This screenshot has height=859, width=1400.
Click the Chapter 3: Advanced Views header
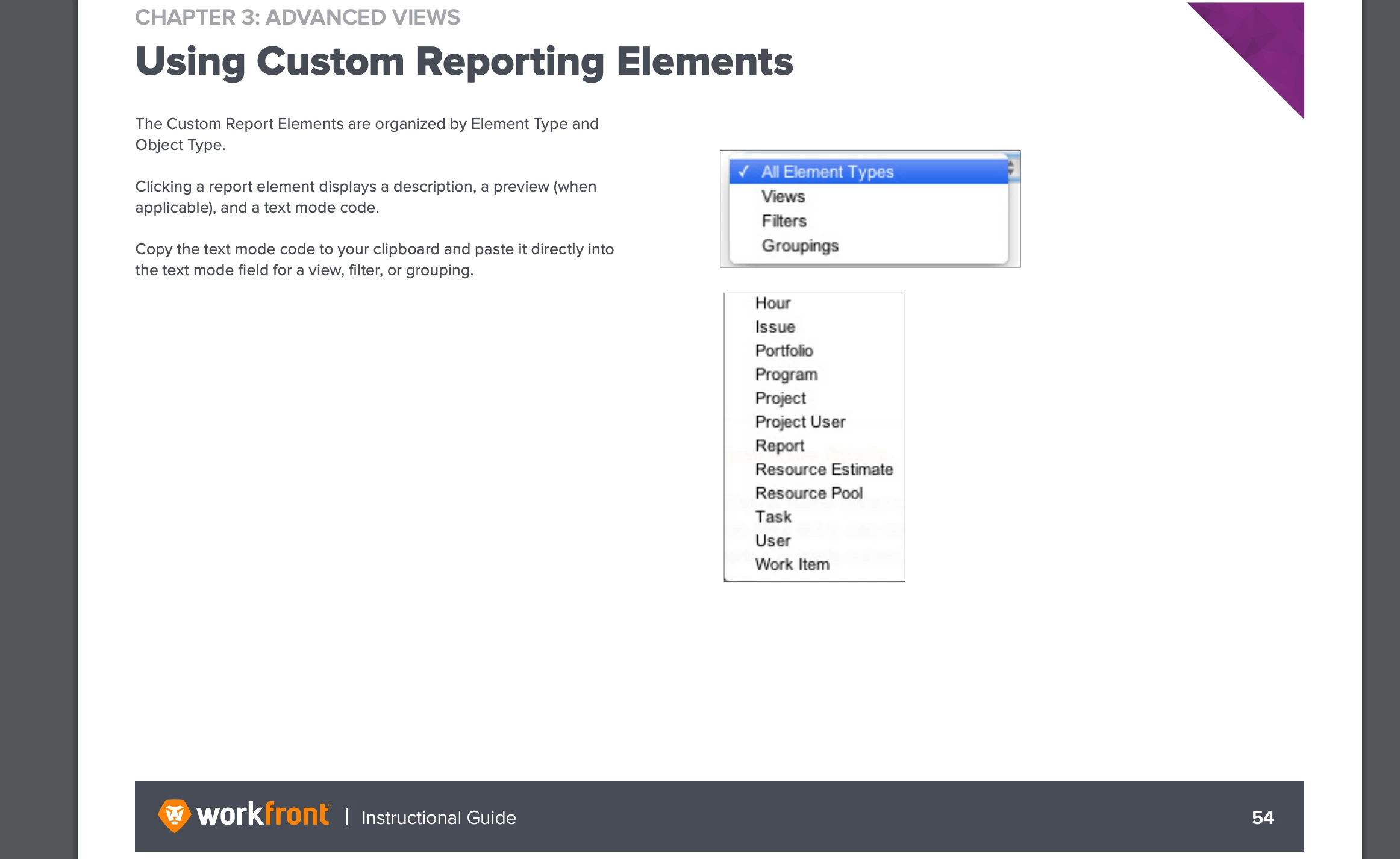coord(298,17)
